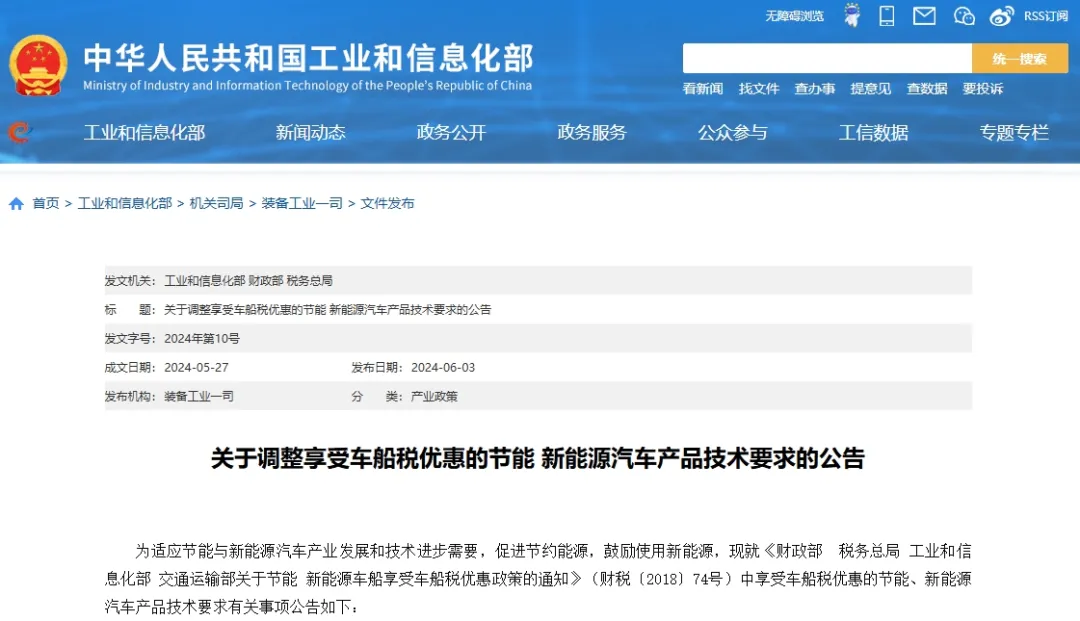
Task: Click the 无障碍浏览 accessibility link
Action: pyautogui.click(x=794, y=16)
